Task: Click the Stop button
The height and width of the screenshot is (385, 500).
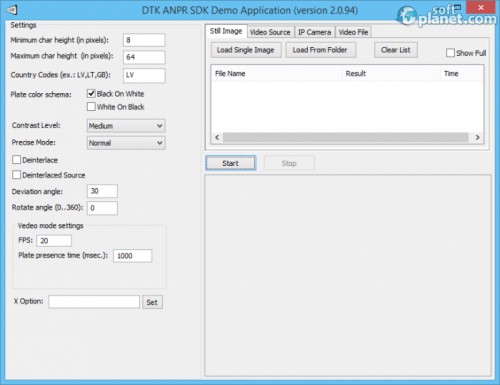Action: tap(289, 163)
